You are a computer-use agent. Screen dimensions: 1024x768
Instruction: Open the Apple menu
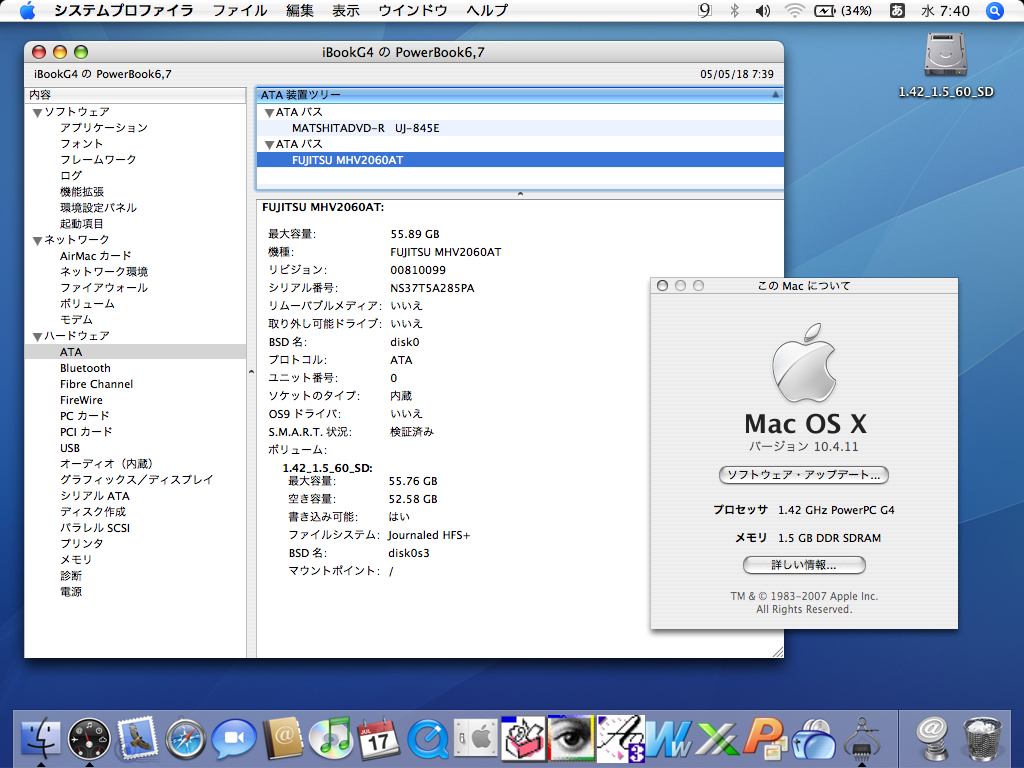tap(27, 10)
